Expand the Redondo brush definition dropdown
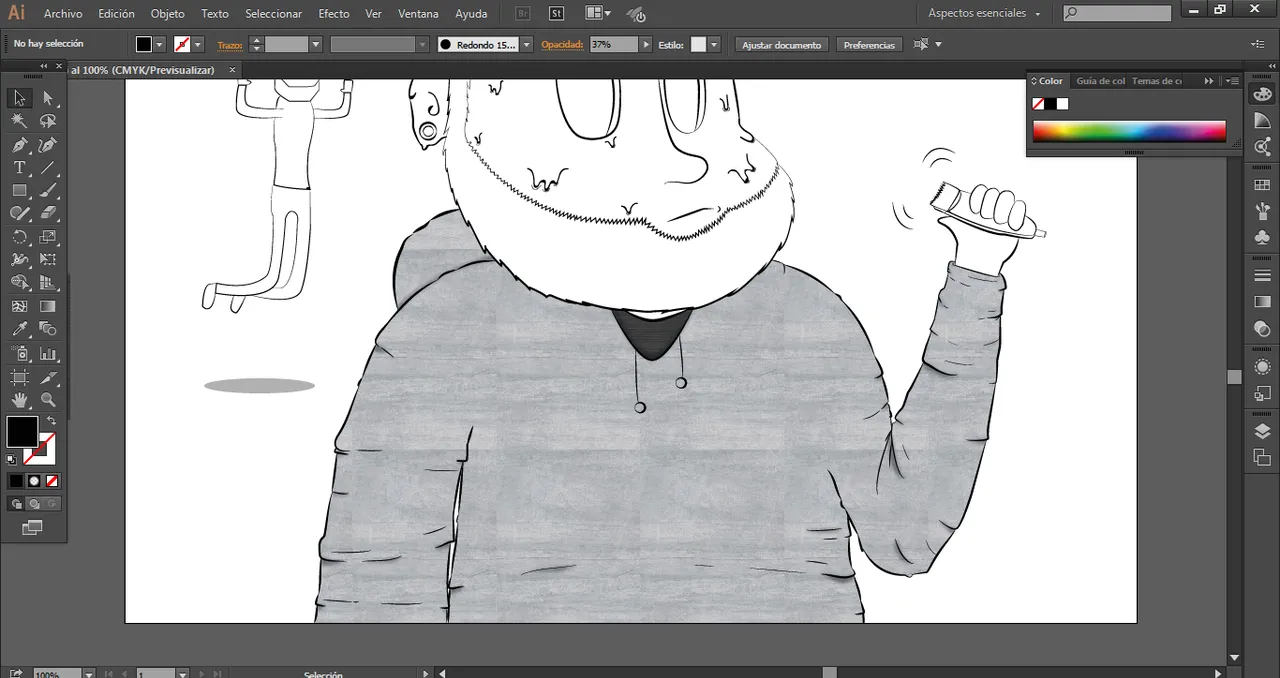This screenshot has height=678, width=1280. pos(526,45)
